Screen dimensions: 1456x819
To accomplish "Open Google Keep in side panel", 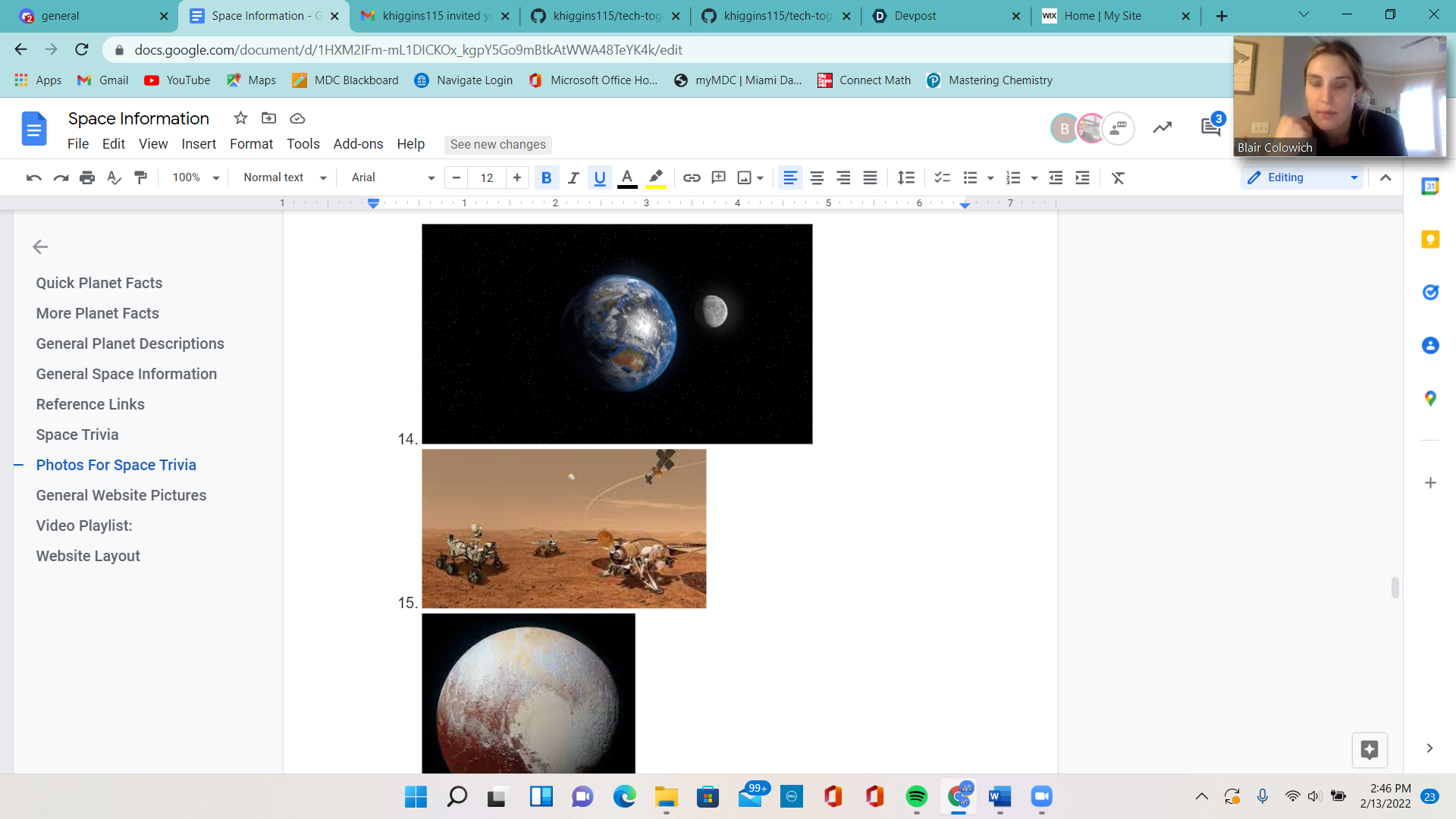I will pyautogui.click(x=1430, y=240).
